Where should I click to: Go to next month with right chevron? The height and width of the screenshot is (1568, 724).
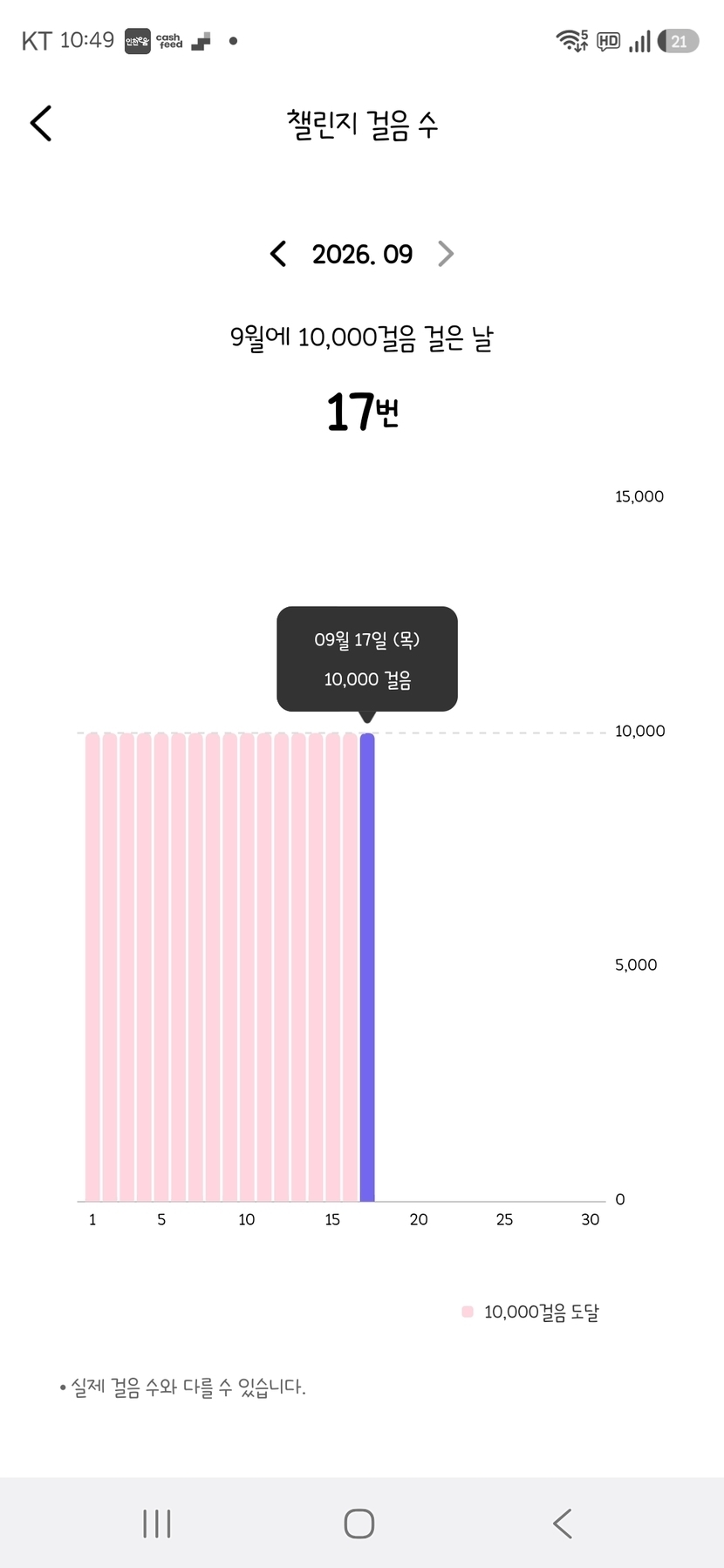tap(446, 254)
